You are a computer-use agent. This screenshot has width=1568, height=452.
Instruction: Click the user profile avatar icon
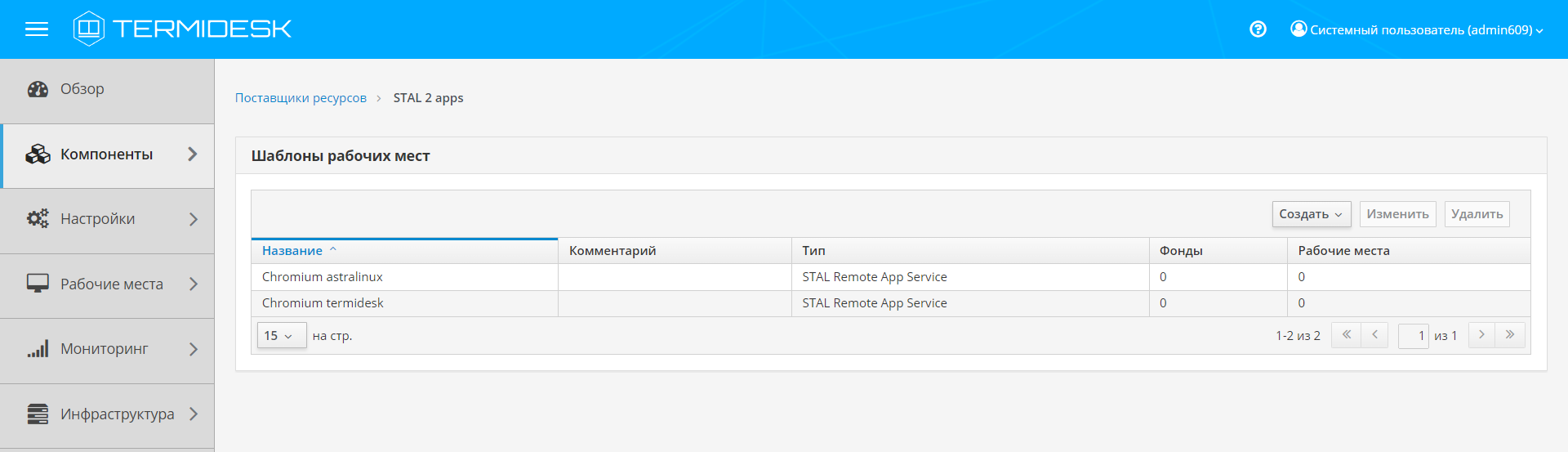(x=1298, y=29)
